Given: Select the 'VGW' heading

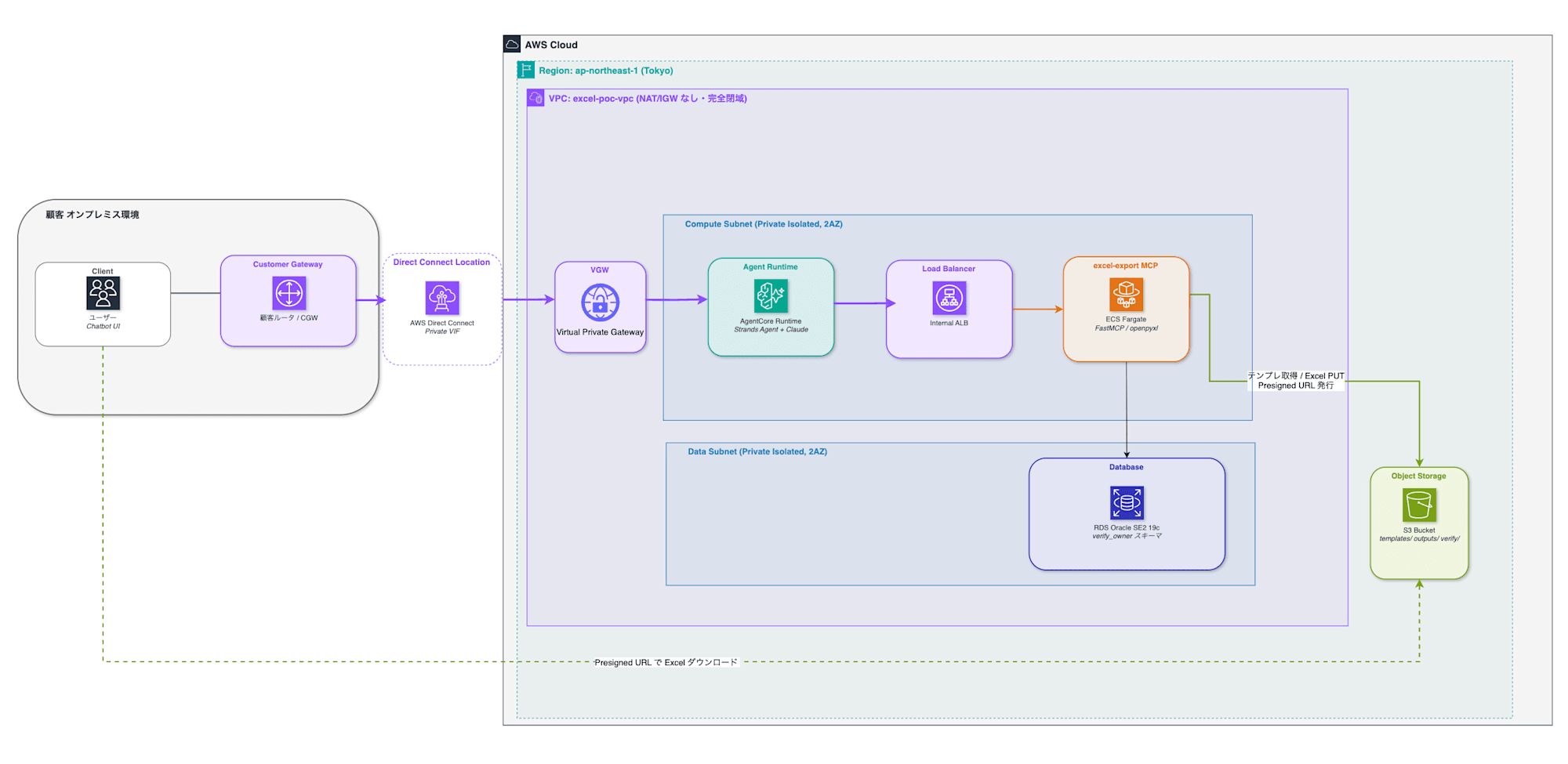Looking at the screenshot, I should pos(600,270).
